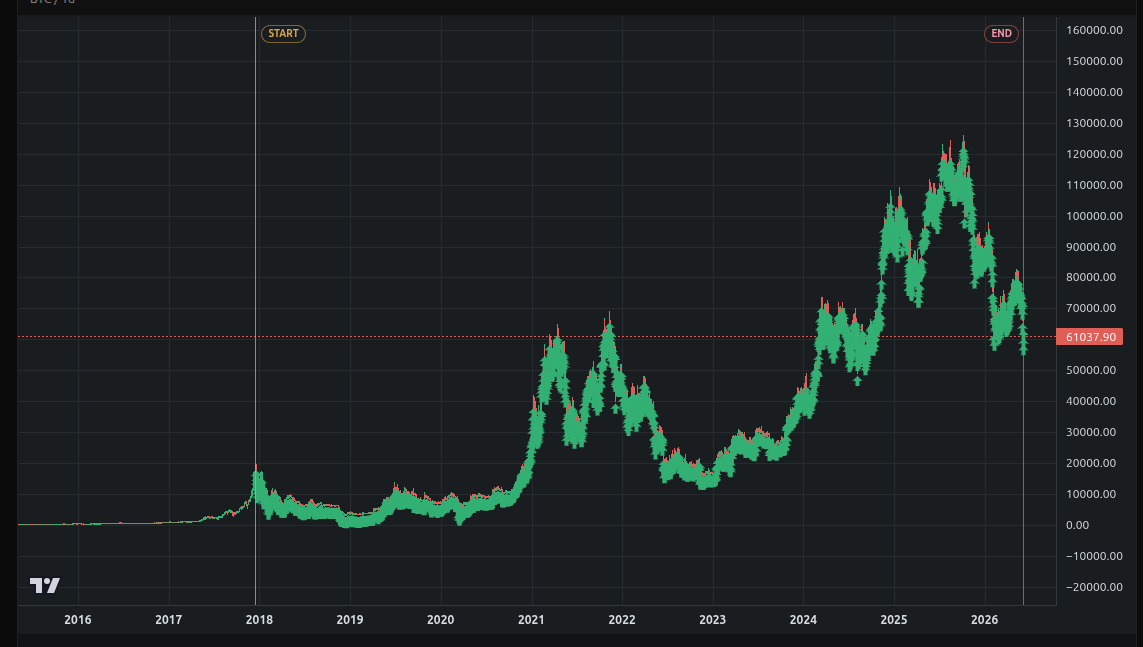Click the 0.00 price axis label
The width and height of the screenshot is (1143, 647).
(1077, 525)
